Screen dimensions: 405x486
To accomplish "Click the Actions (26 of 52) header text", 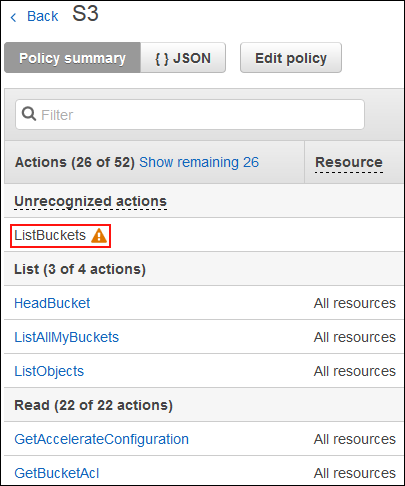I will [75, 162].
